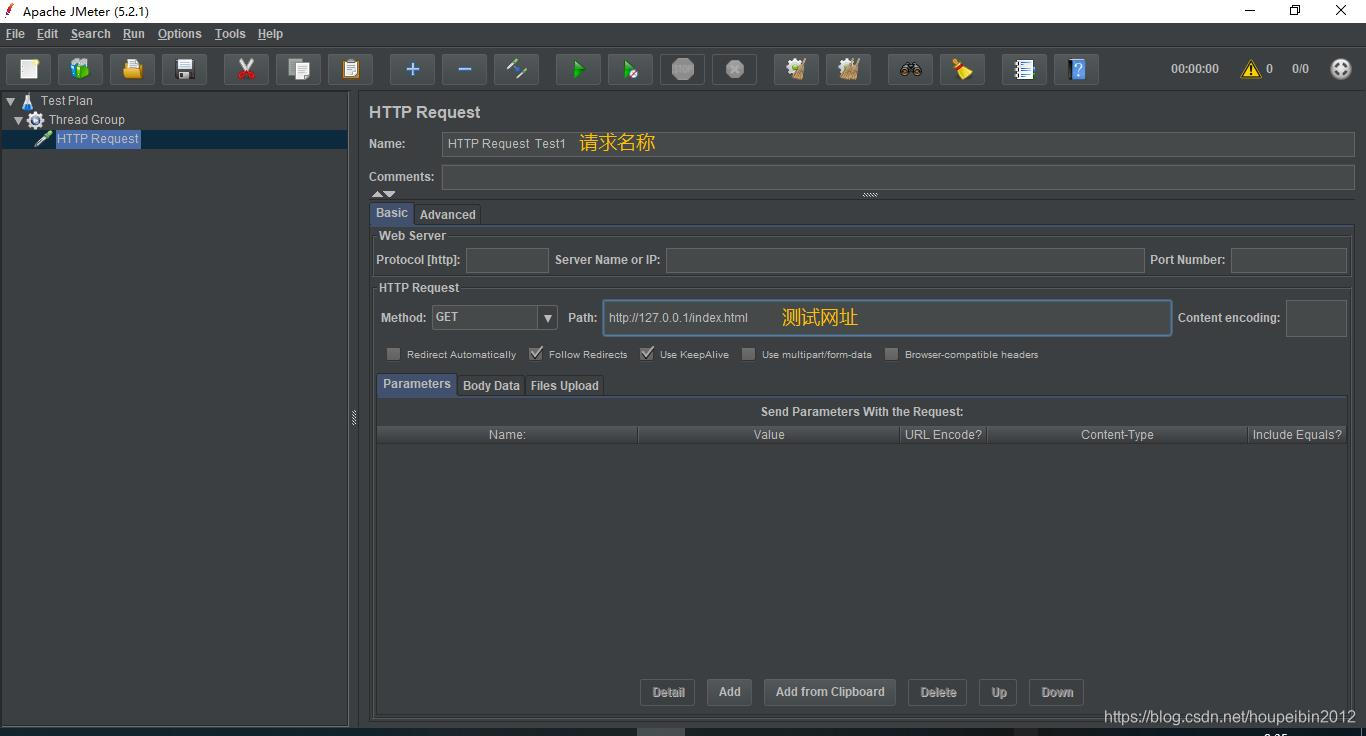Image resolution: width=1366 pixels, height=736 pixels.
Task: Open the Edit menu
Action: pyautogui.click(x=47, y=34)
